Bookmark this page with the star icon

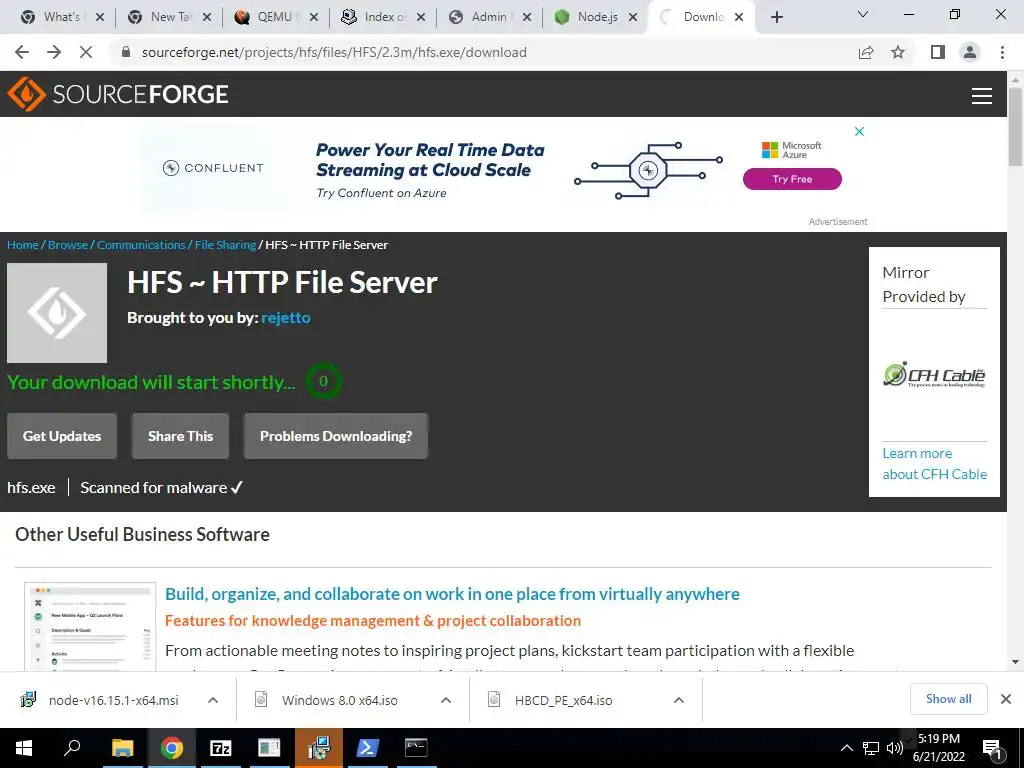click(x=898, y=52)
